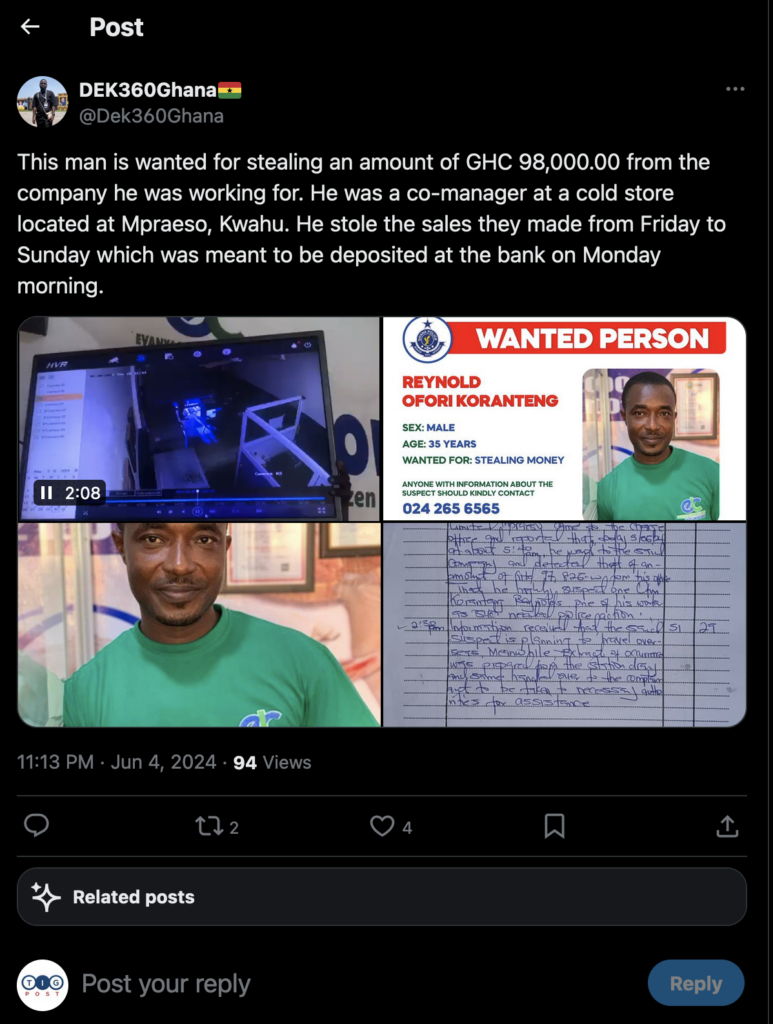Like the post with heart icon
This screenshot has height=1024, width=773.
click(382, 826)
